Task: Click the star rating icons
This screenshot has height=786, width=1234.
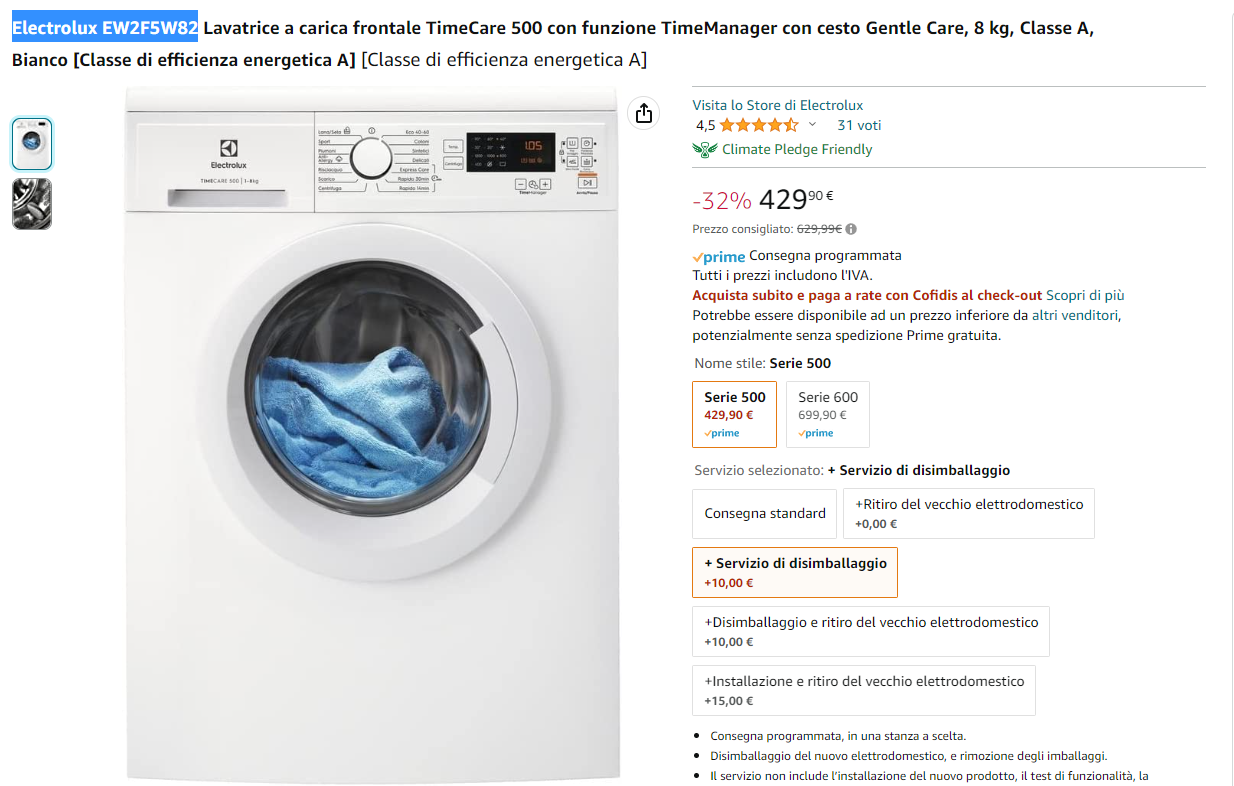Action: 759,125
